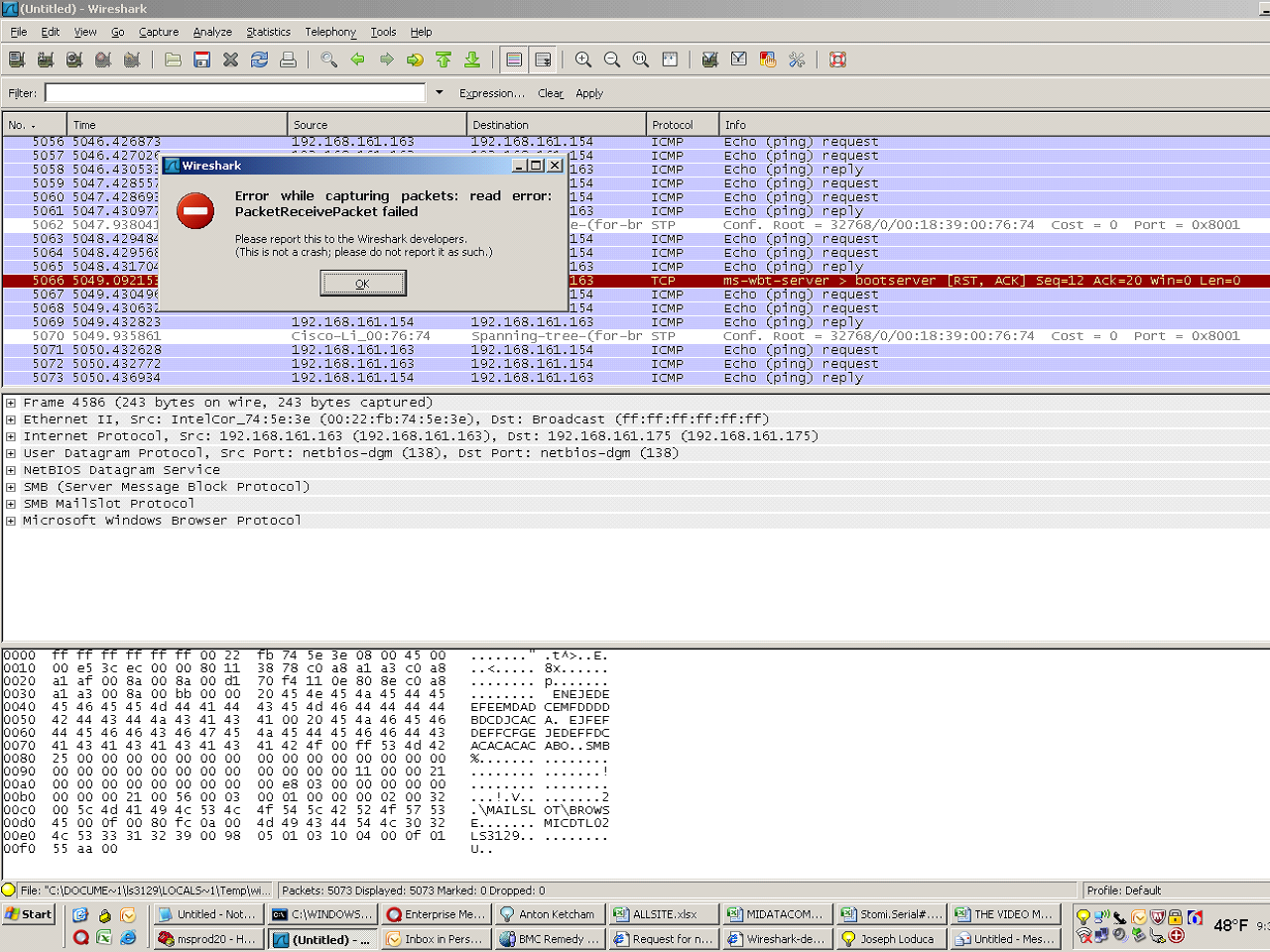Click into the Filter input field
The image size is (1270, 952).
[x=235, y=92]
